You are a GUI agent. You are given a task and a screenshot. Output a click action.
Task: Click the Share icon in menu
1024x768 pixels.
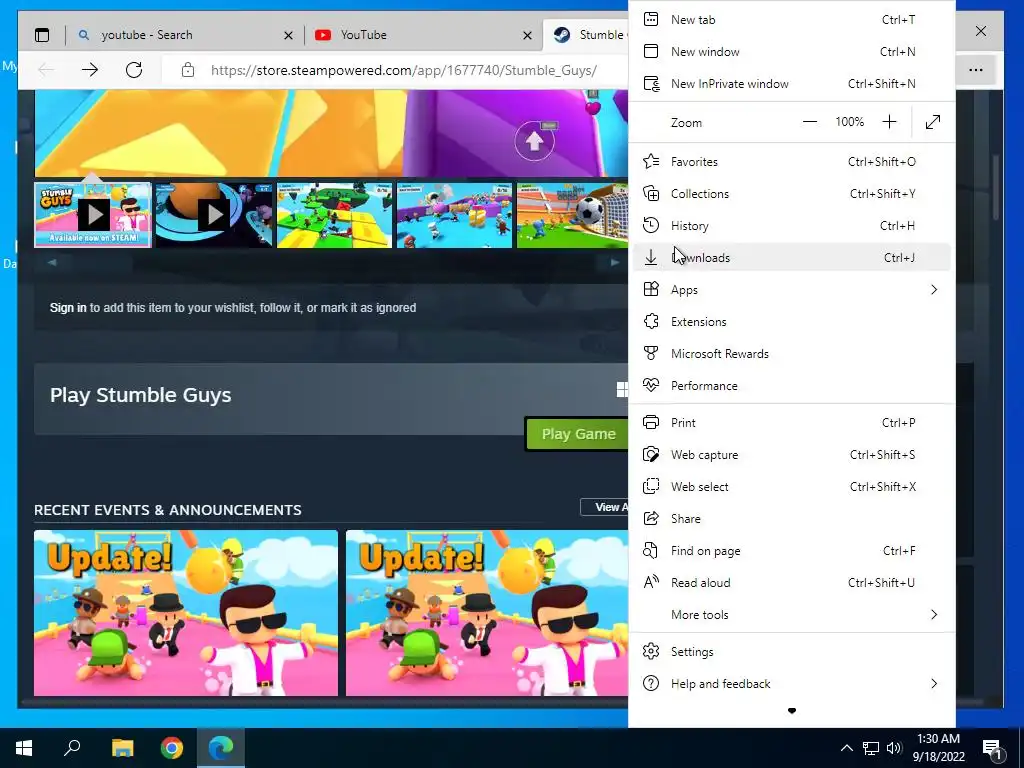point(651,519)
